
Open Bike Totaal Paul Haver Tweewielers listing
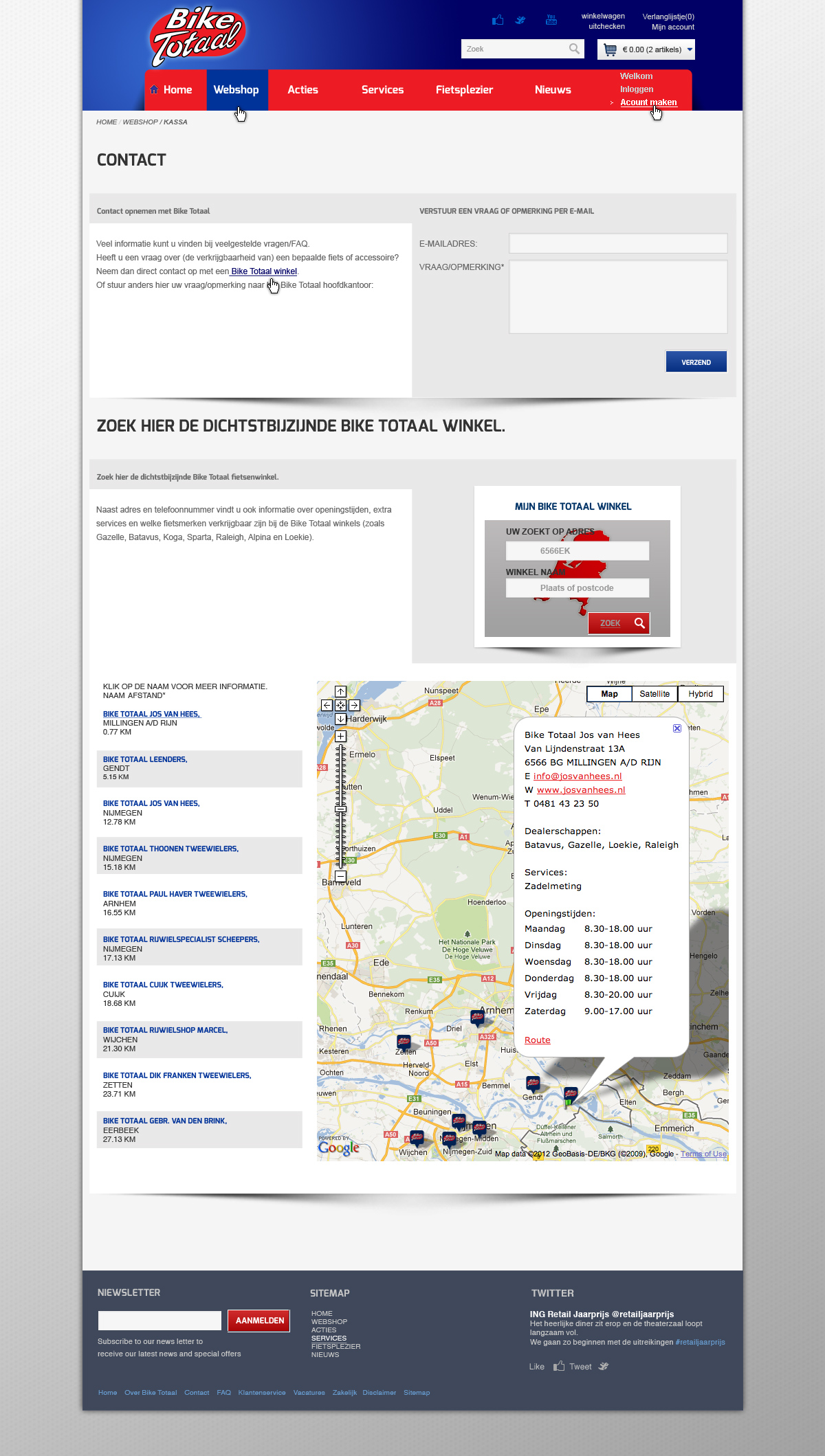(175, 894)
